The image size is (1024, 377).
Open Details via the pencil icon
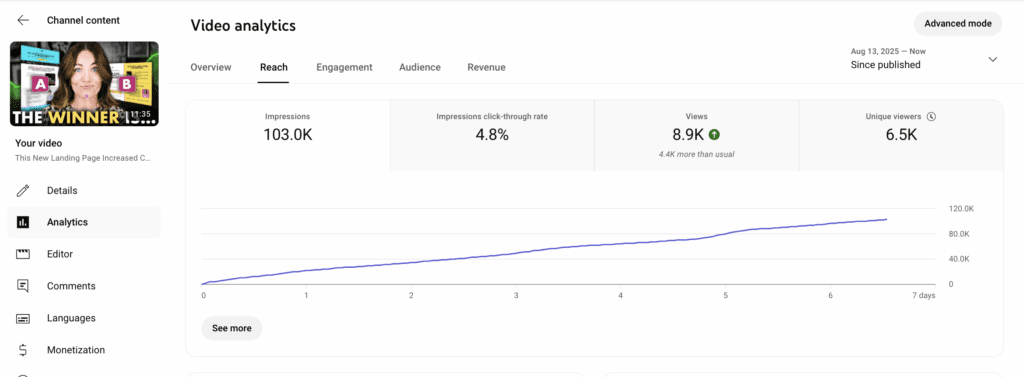pyautogui.click(x=23, y=191)
